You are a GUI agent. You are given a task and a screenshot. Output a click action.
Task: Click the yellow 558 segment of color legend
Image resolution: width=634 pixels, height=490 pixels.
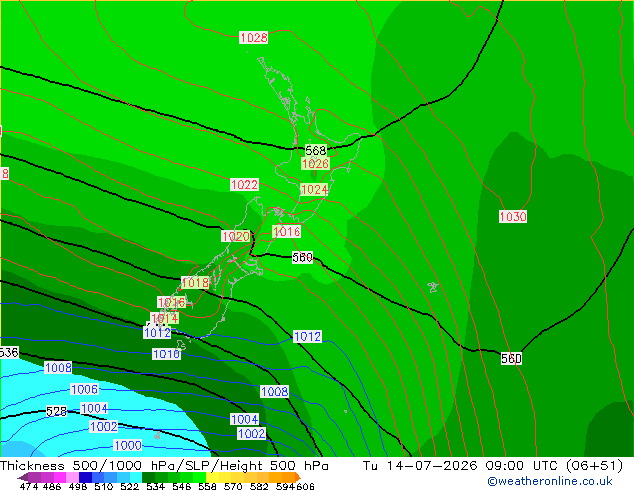click(x=212, y=477)
